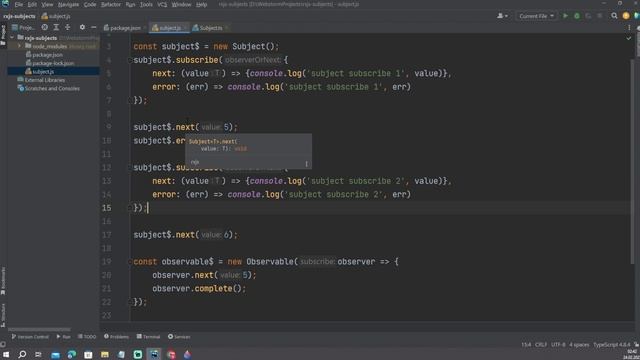Open Navigate menu

pyautogui.click(x=68, y=4)
